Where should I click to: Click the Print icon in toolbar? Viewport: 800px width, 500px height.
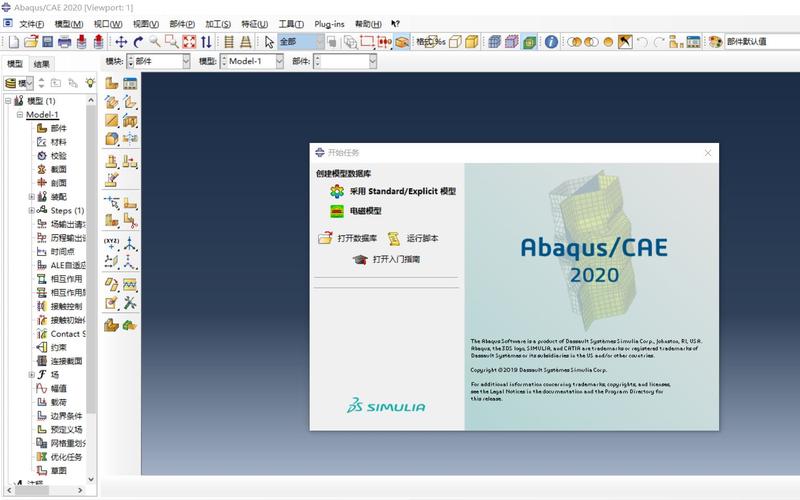click(x=64, y=42)
